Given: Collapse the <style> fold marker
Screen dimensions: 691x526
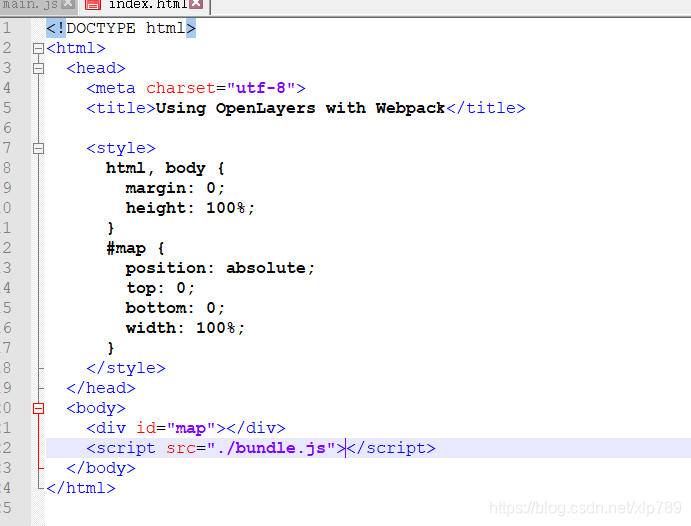Looking at the screenshot, I should 38,148.
